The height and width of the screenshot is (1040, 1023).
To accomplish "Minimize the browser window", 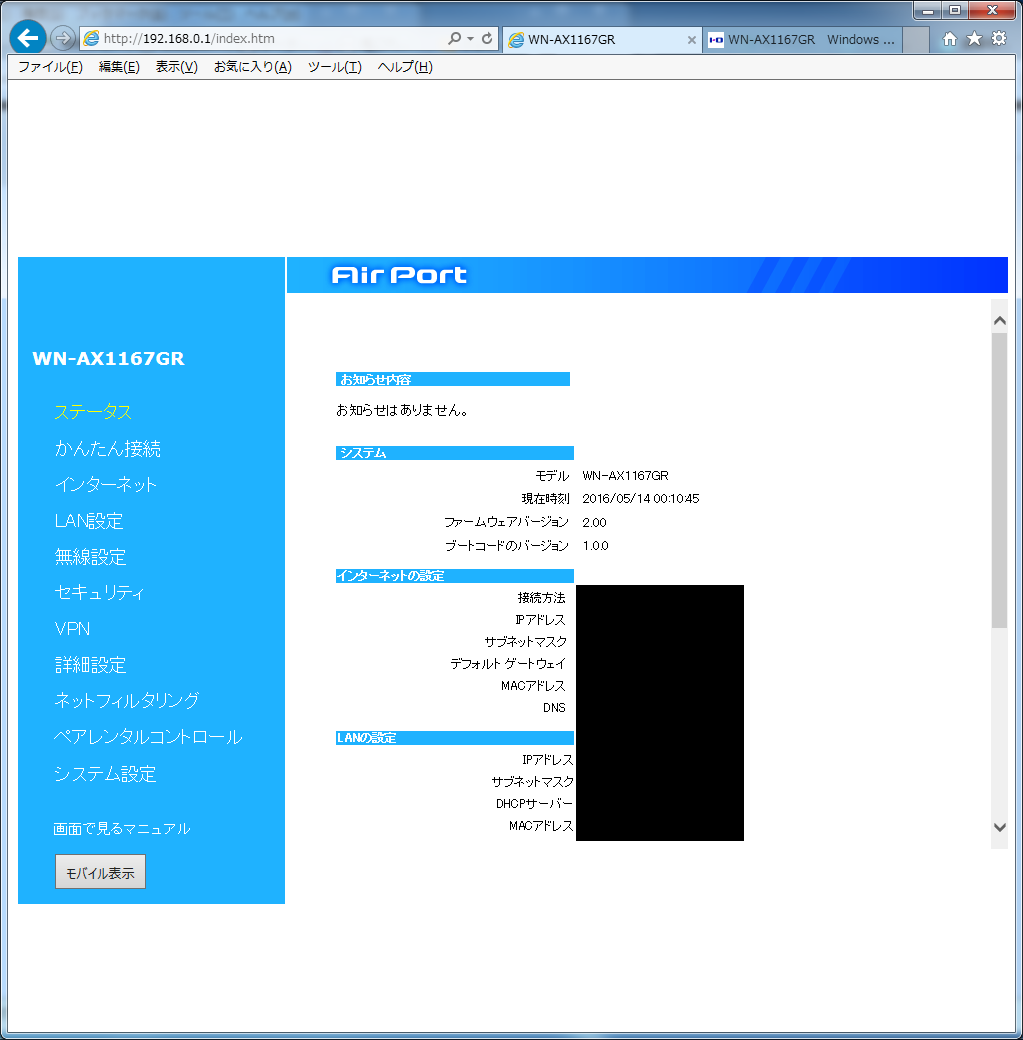I will (x=927, y=11).
